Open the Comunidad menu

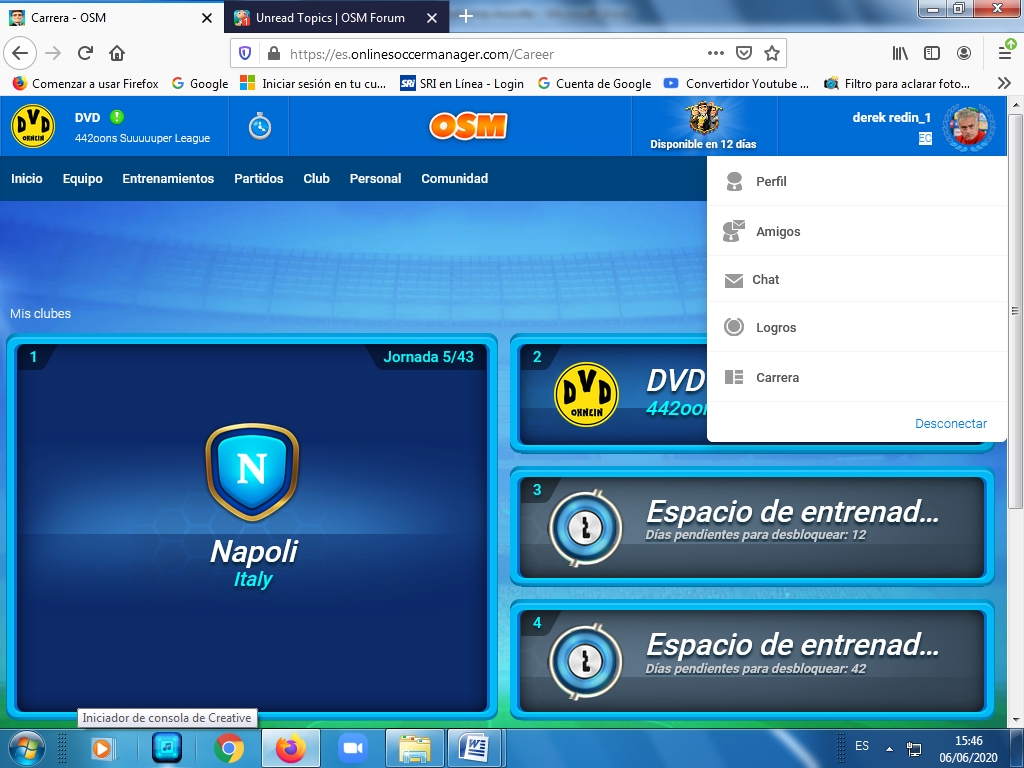(x=455, y=178)
